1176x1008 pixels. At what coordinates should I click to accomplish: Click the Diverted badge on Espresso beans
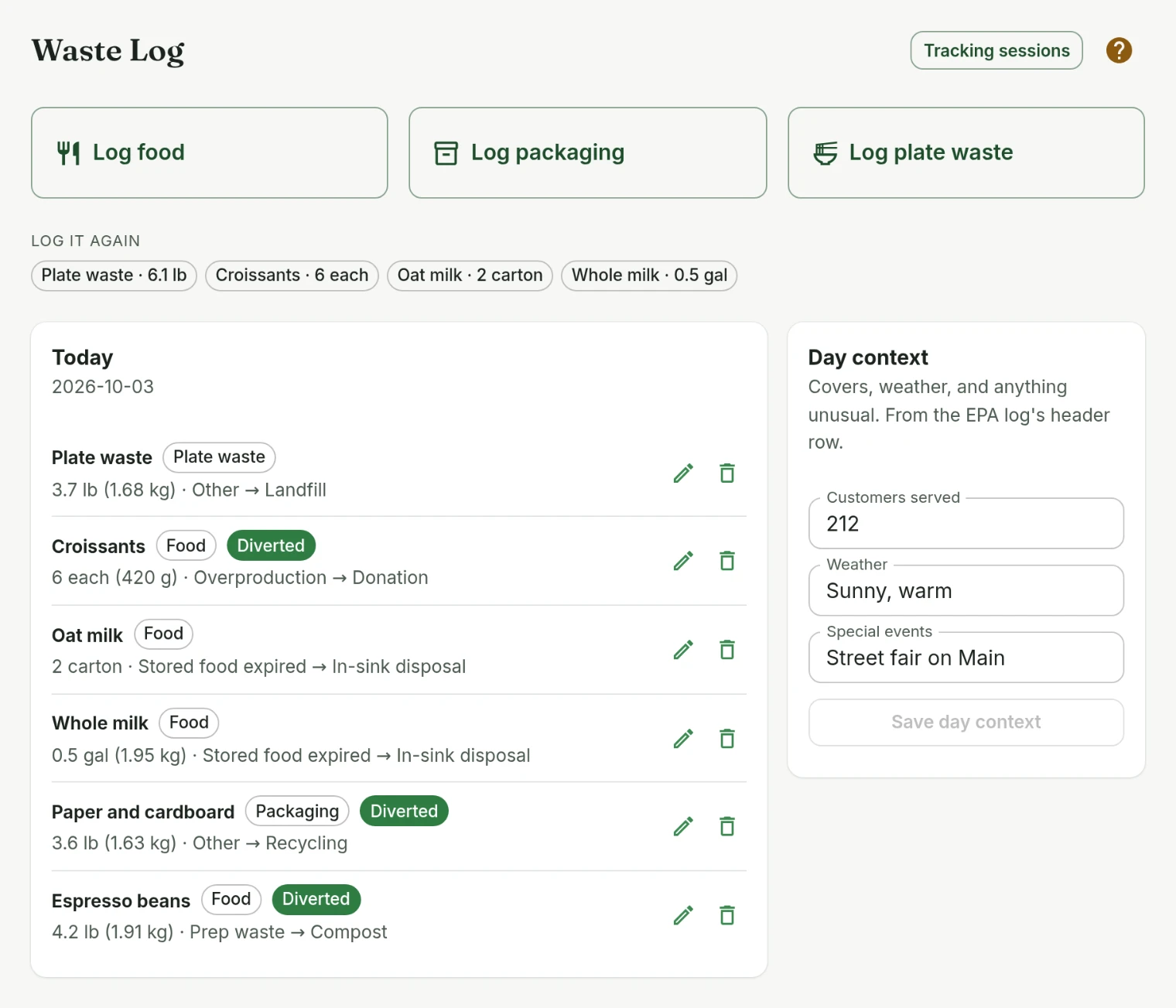316,899
